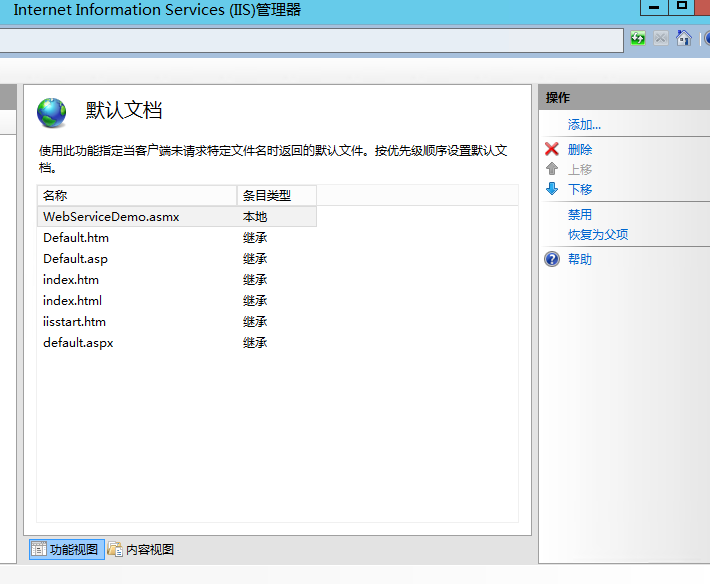Click the address bar field
Screen dimensions: 710x584
[312, 40]
